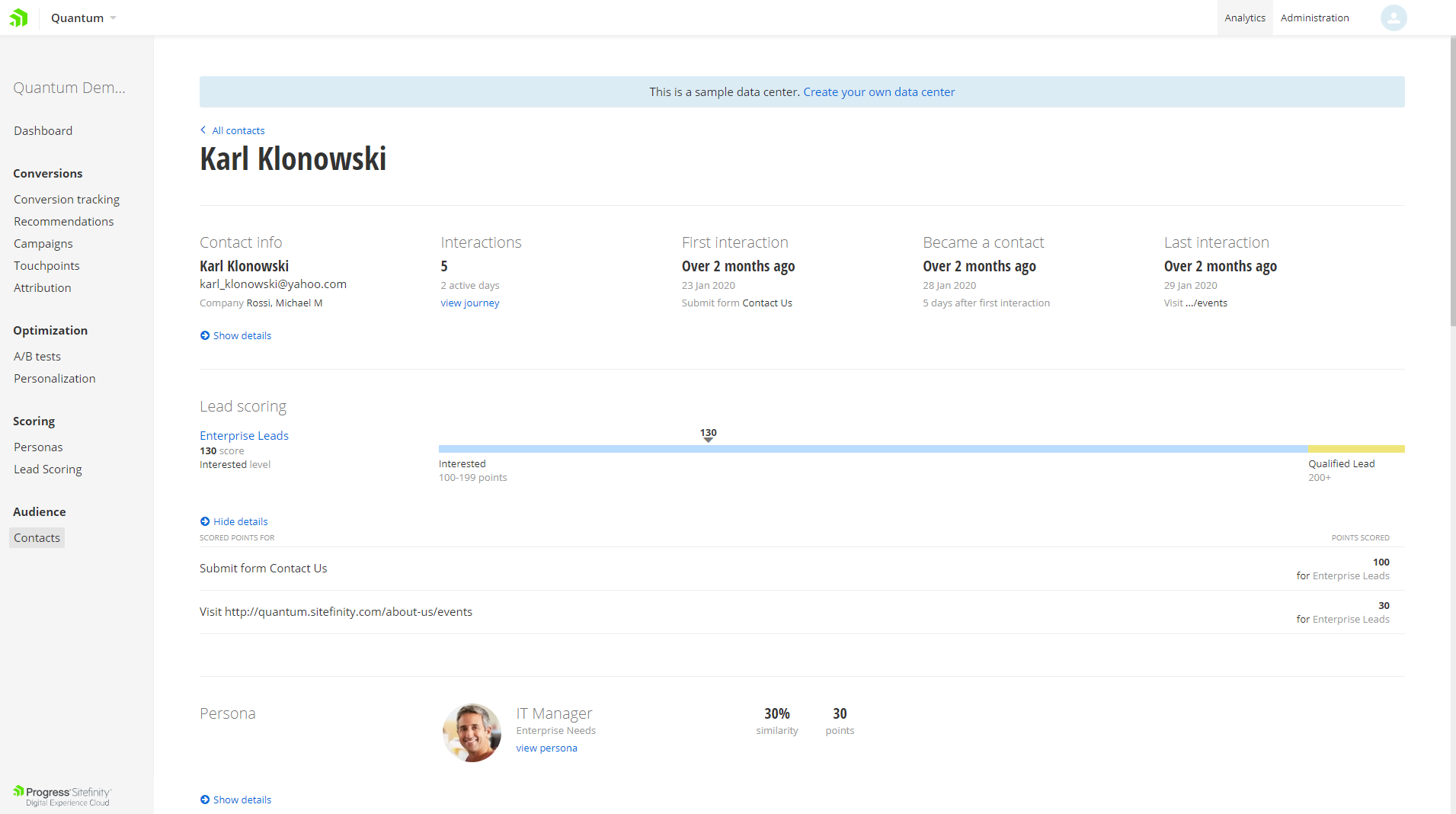Click the Quantum Dem... data center name
This screenshot has width=1456, height=814.
click(69, 88)
